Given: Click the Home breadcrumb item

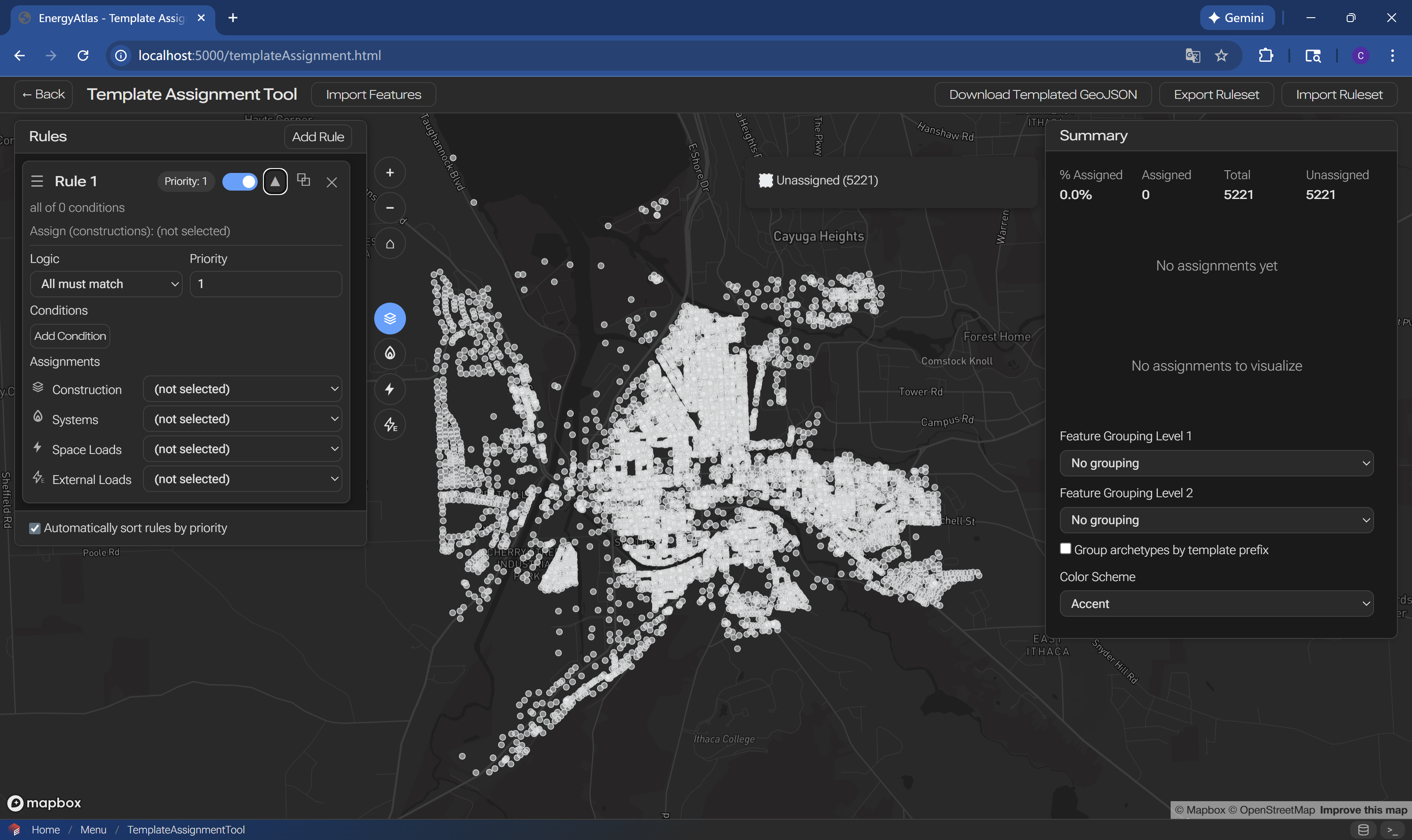Looking at the screenshot, I should [x=45, y=829].
